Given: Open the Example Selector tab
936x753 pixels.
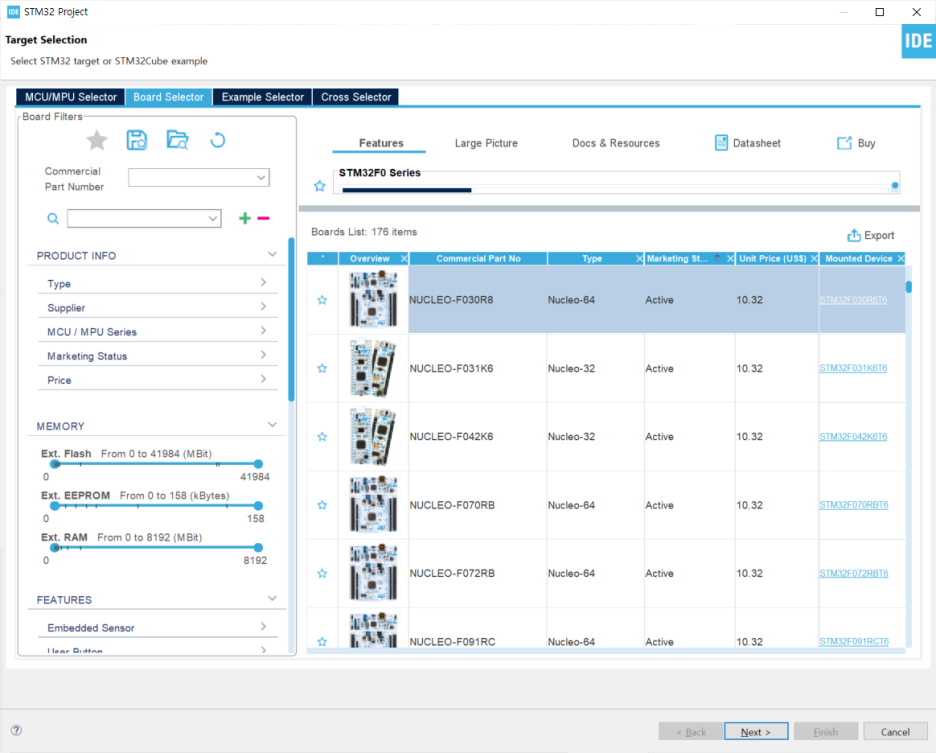Looking at the screenshot, I should 263,97.
